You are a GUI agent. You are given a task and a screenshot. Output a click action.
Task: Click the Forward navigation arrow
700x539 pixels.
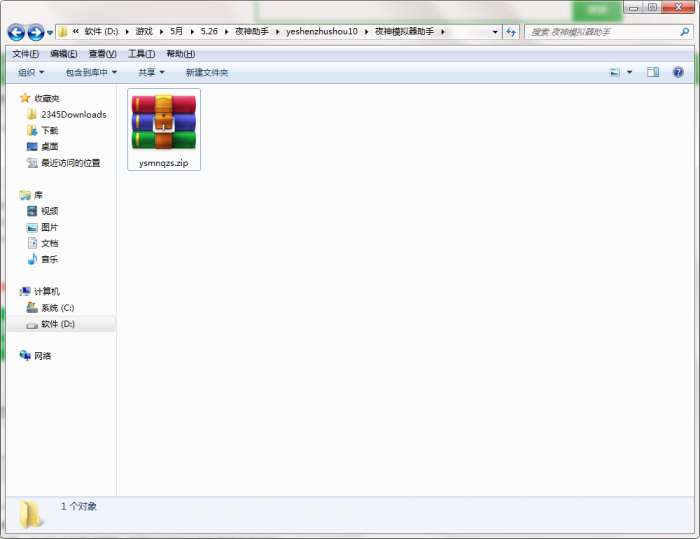[x=36, y=32]
